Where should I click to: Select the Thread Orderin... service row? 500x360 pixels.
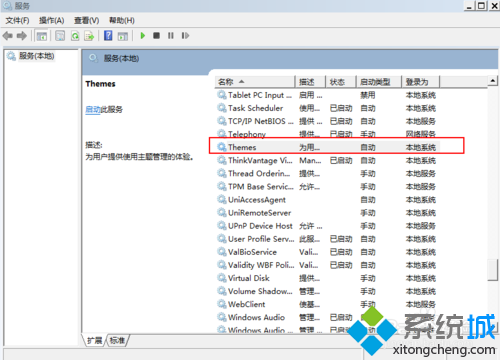(x=328, y=173)
